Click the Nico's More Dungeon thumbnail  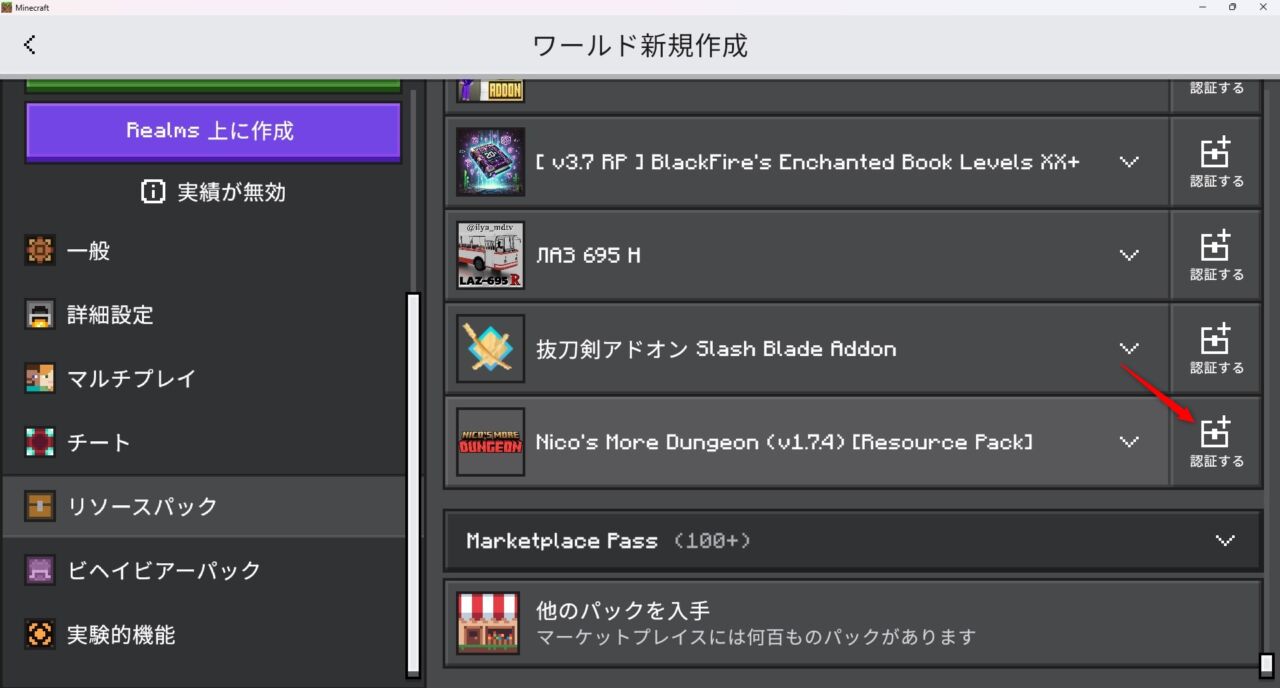(x=490, y=442)
